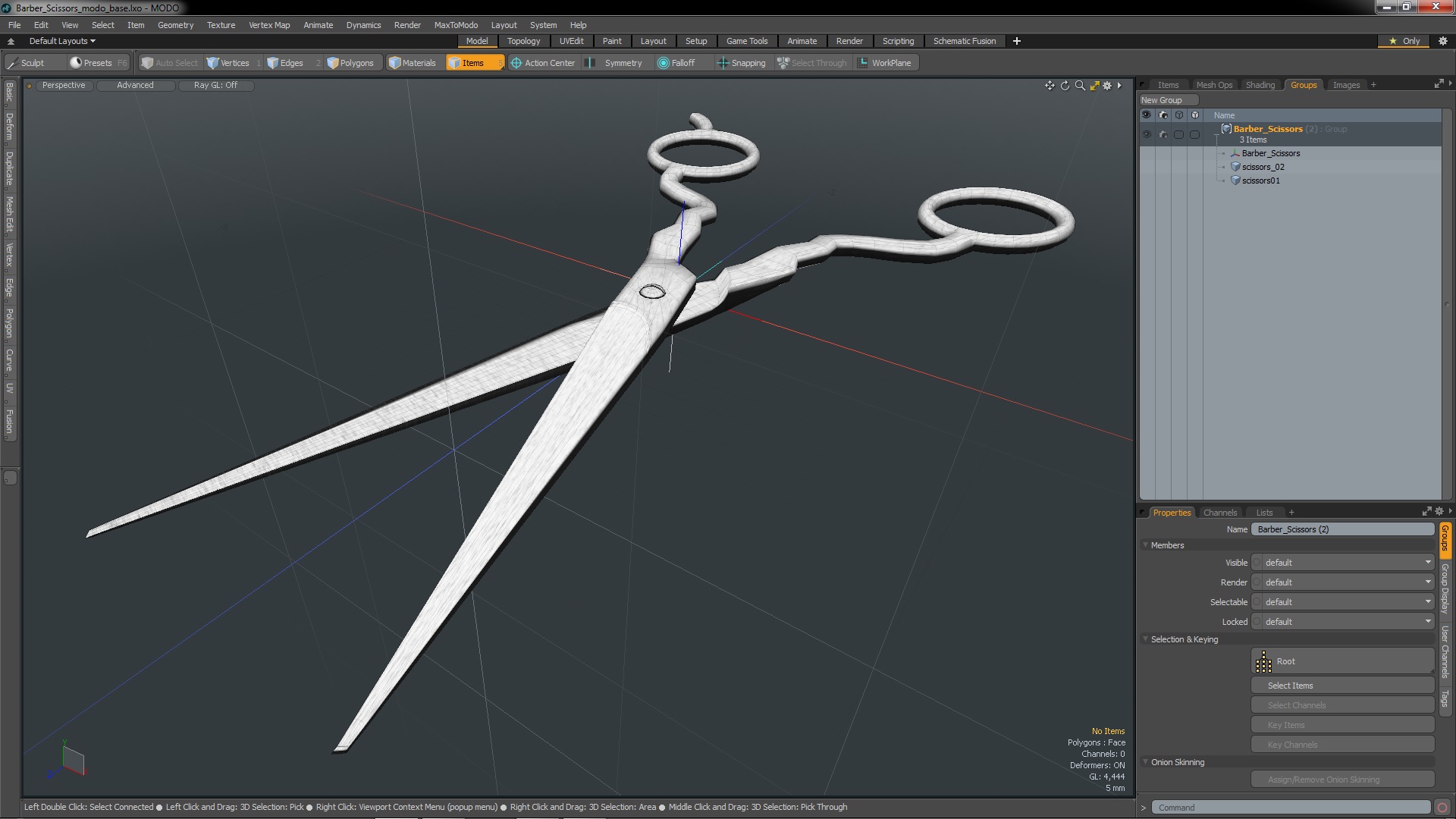Open viewport settings gear icon

pos(1107,86)
